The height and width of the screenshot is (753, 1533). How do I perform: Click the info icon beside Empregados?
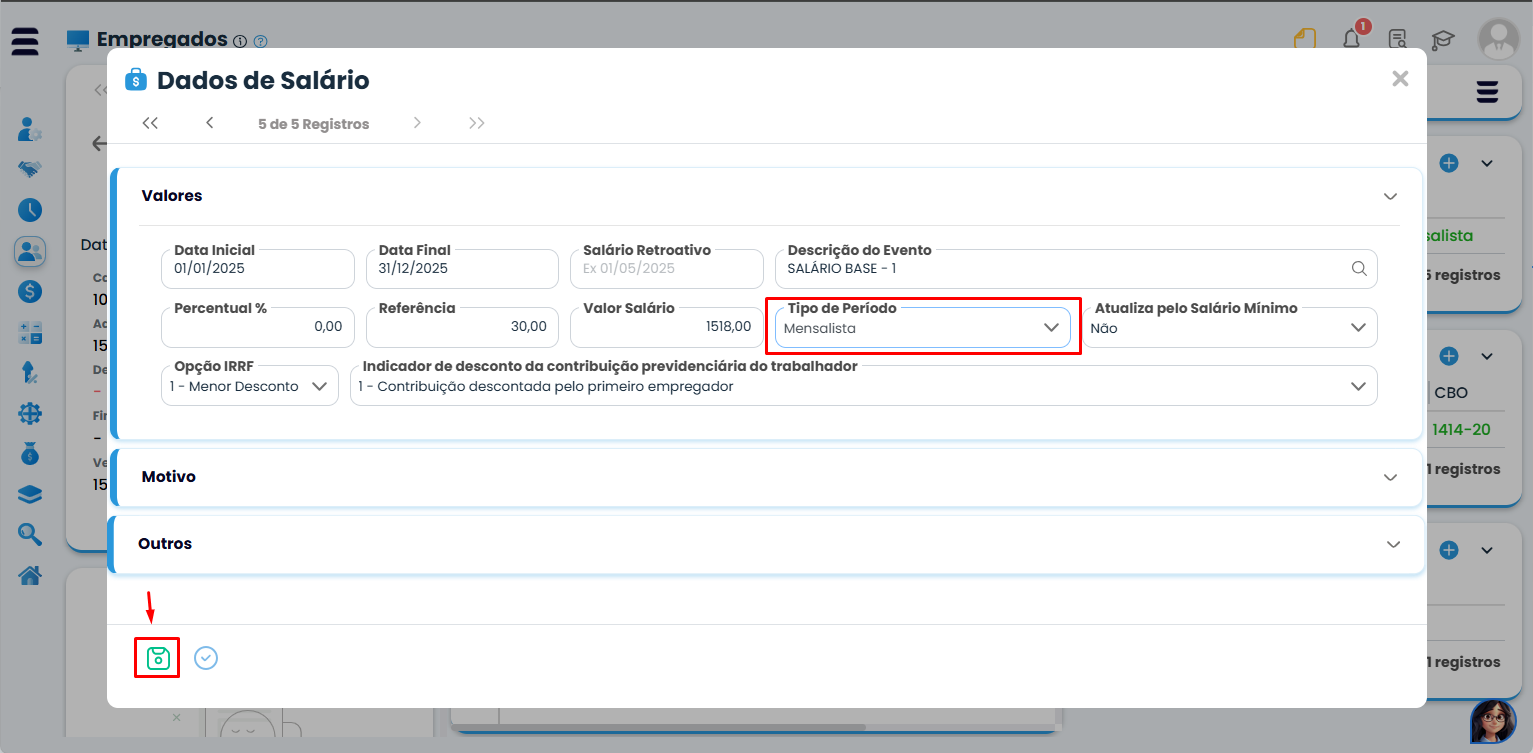coord(239,42)
